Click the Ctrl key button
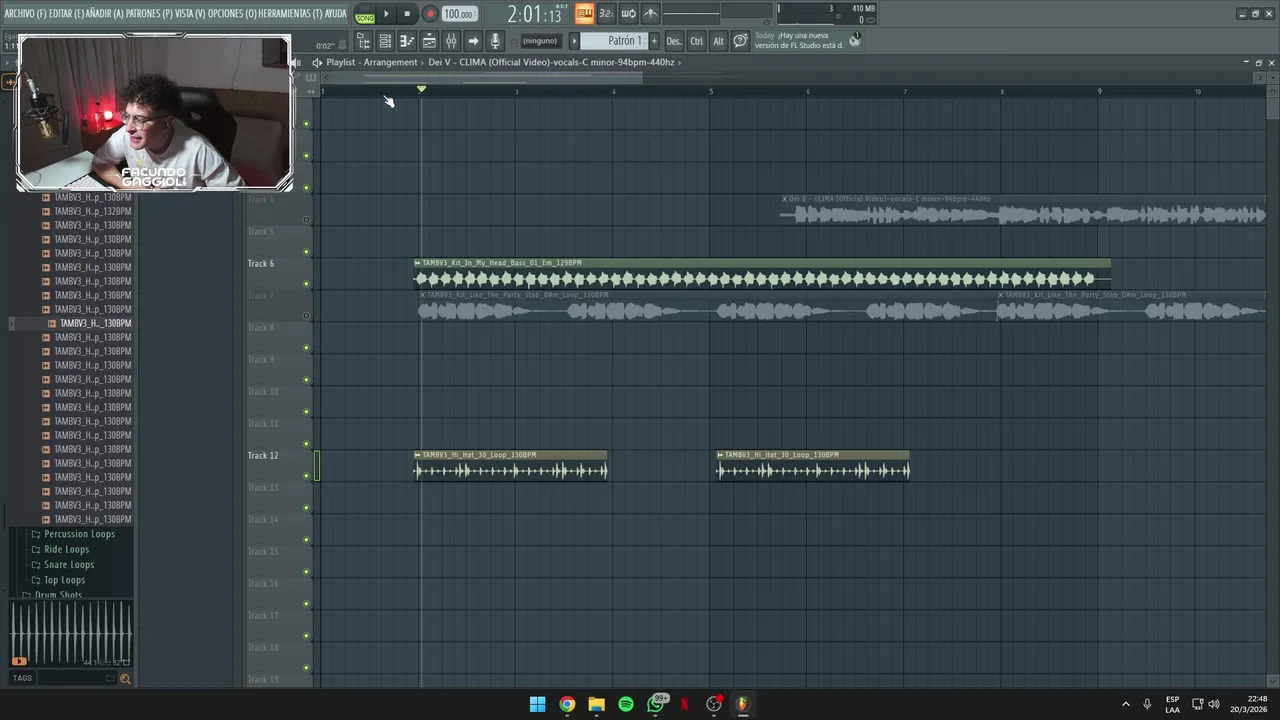Viewport: 1280px width, 720px height. (697, 41)
